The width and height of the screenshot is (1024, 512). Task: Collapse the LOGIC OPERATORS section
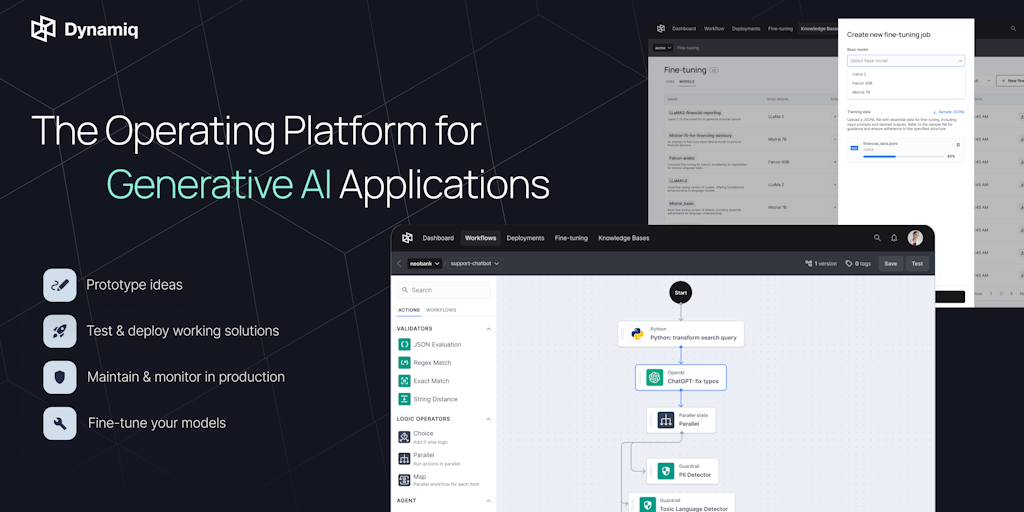click(x=488, y=419)
